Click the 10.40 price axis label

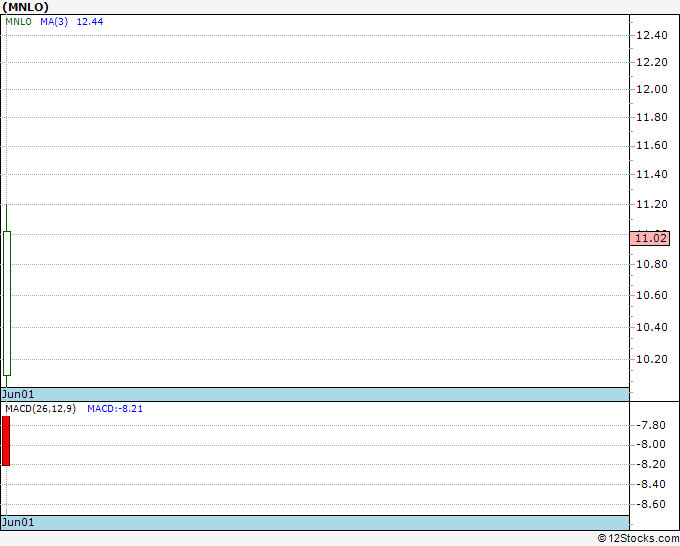(652, 327)
